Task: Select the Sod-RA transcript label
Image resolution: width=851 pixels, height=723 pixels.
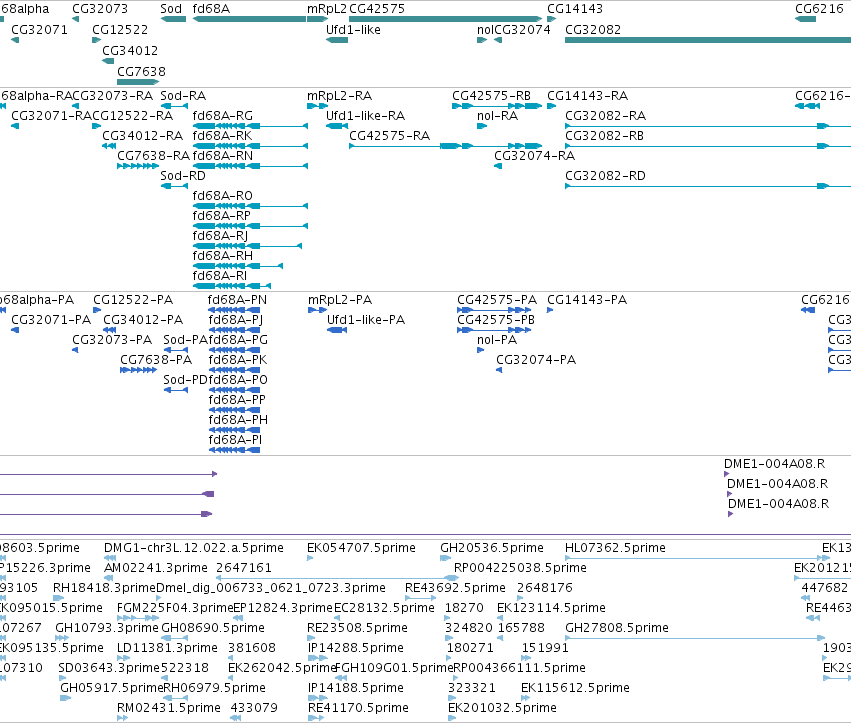Action: point(183,96)
